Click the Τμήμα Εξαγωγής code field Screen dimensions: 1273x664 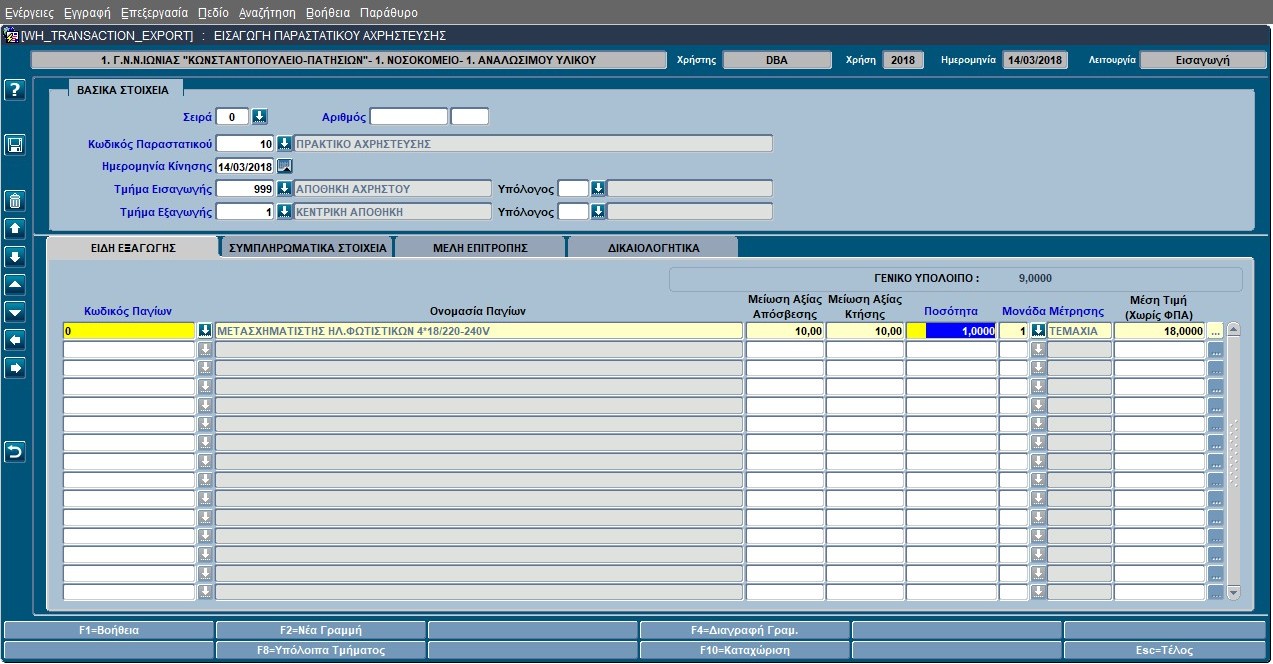tap(245, 211)
